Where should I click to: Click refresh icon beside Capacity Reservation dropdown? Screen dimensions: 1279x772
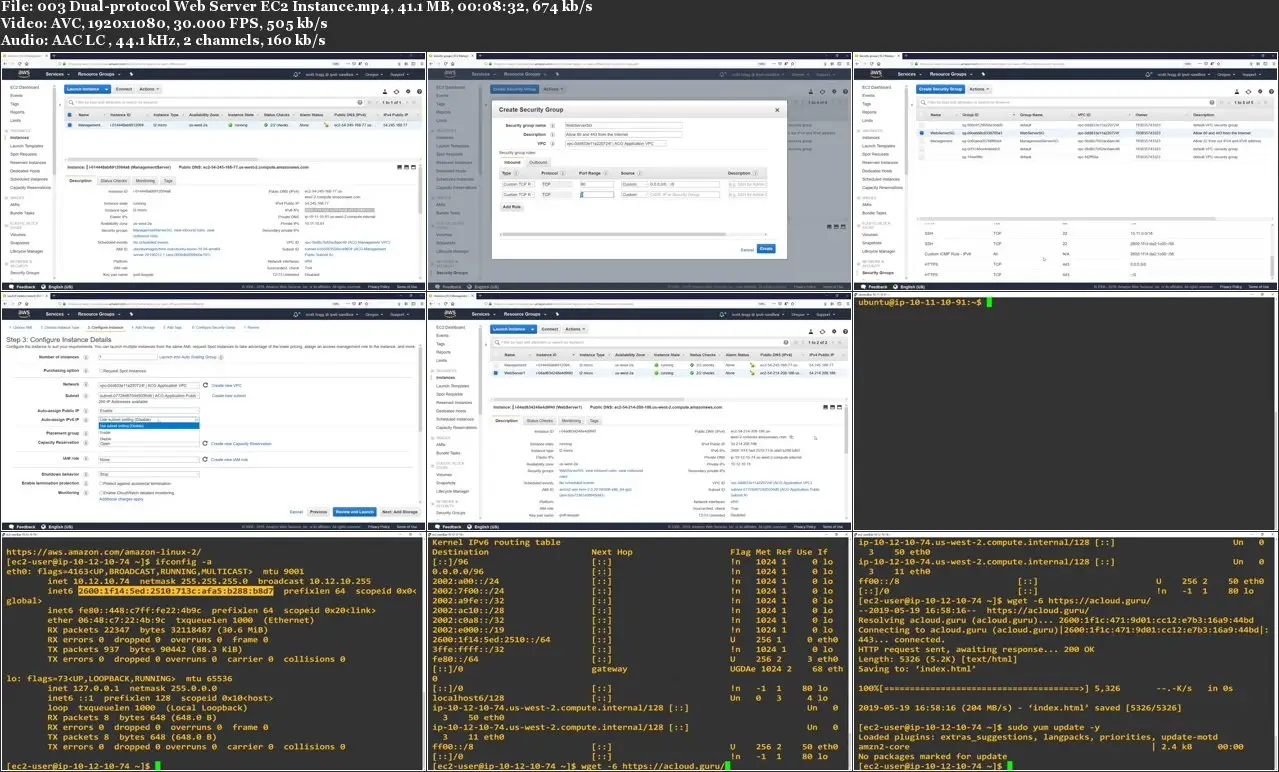point(205,444)
